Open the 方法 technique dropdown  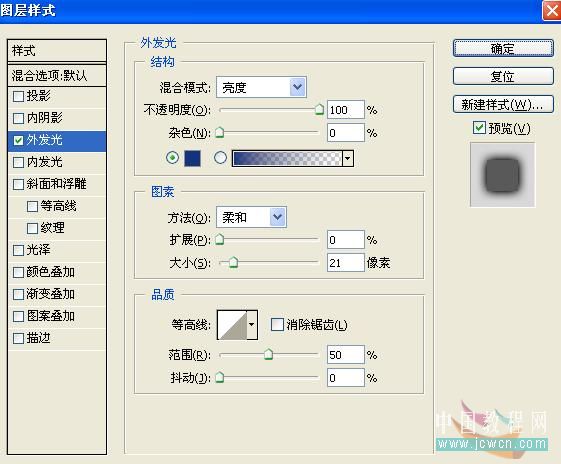[278, 217]
